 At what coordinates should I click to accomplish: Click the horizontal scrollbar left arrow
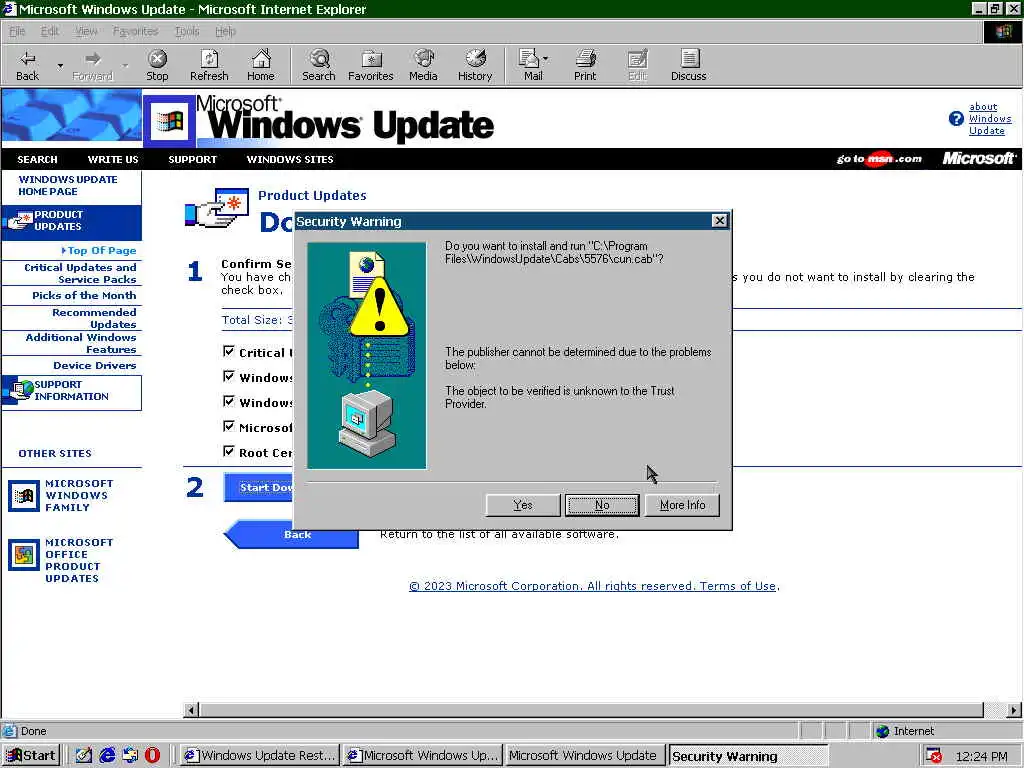[191, 710]
